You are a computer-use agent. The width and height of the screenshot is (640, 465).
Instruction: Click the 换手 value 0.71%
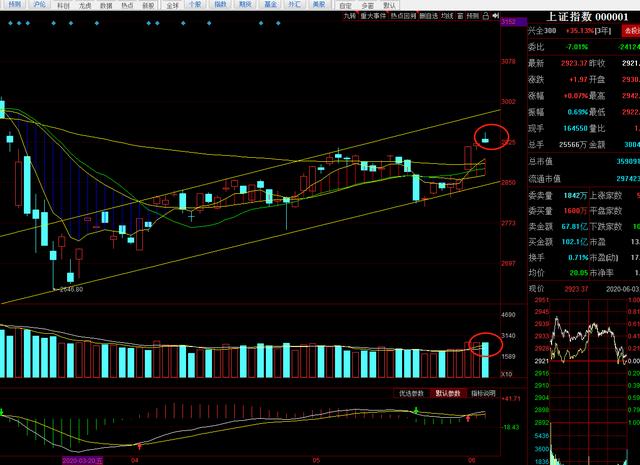click(578, 258)
